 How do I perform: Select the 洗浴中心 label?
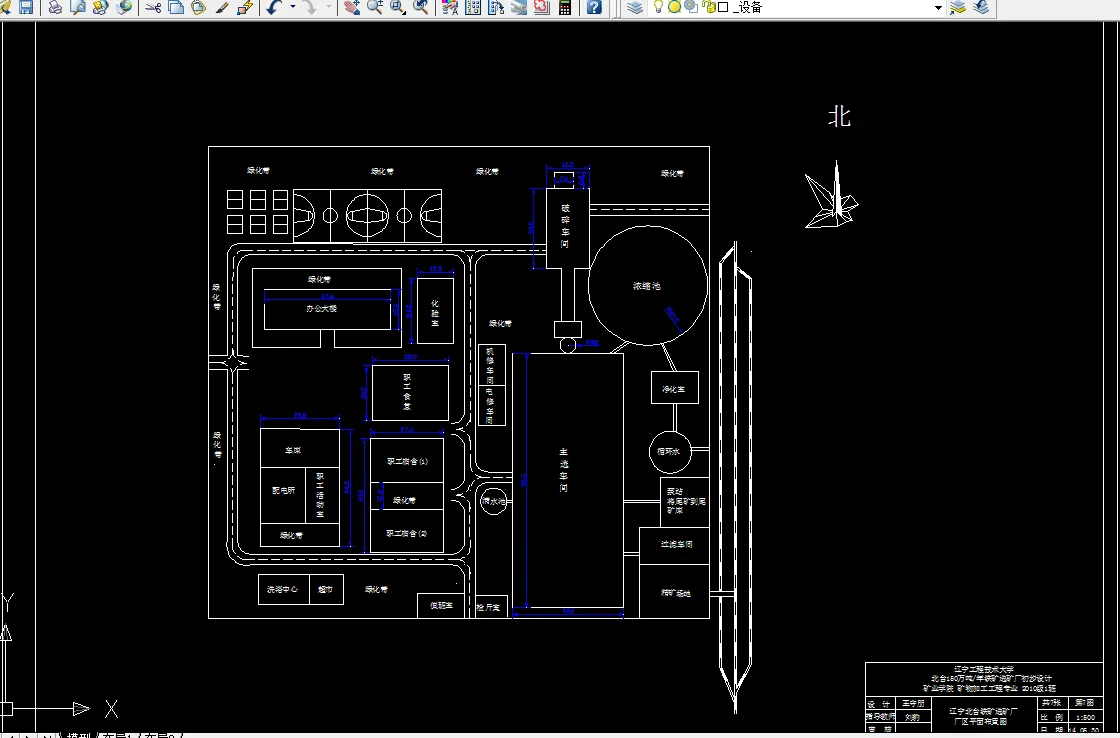click(x=282, y=589)
